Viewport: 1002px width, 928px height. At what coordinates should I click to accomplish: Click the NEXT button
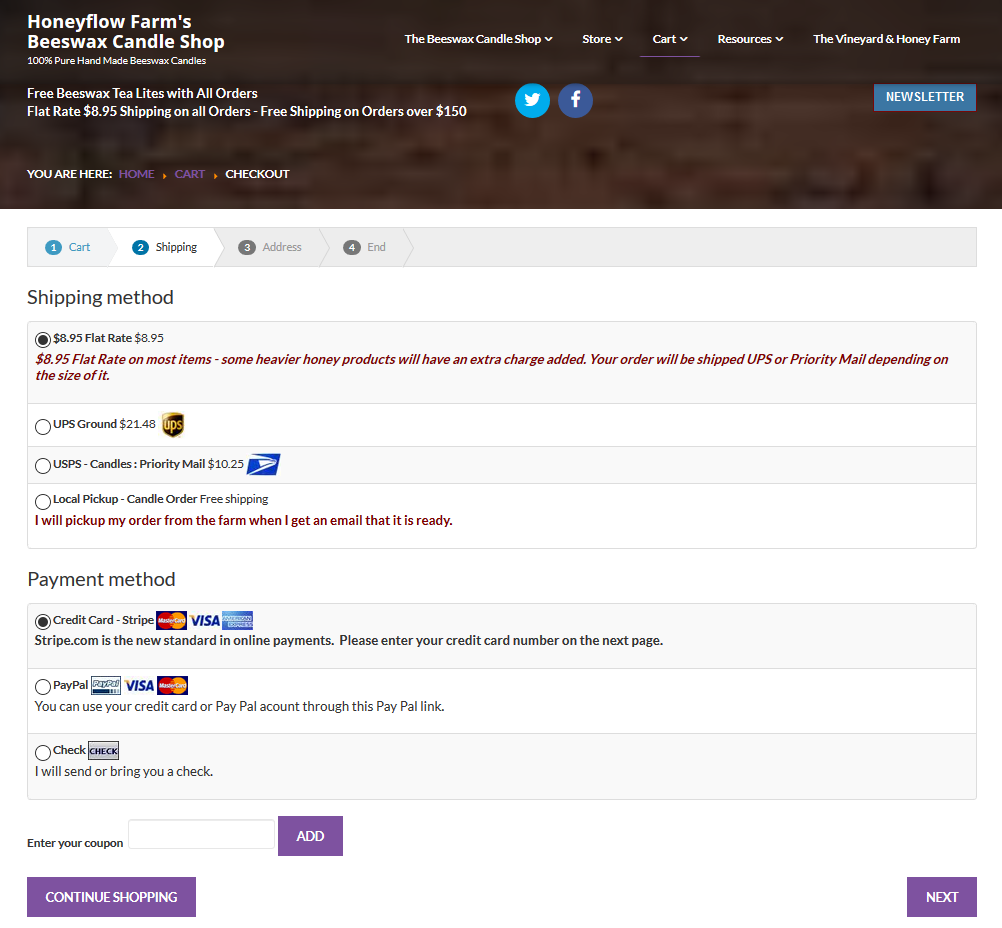pos(942,897)
